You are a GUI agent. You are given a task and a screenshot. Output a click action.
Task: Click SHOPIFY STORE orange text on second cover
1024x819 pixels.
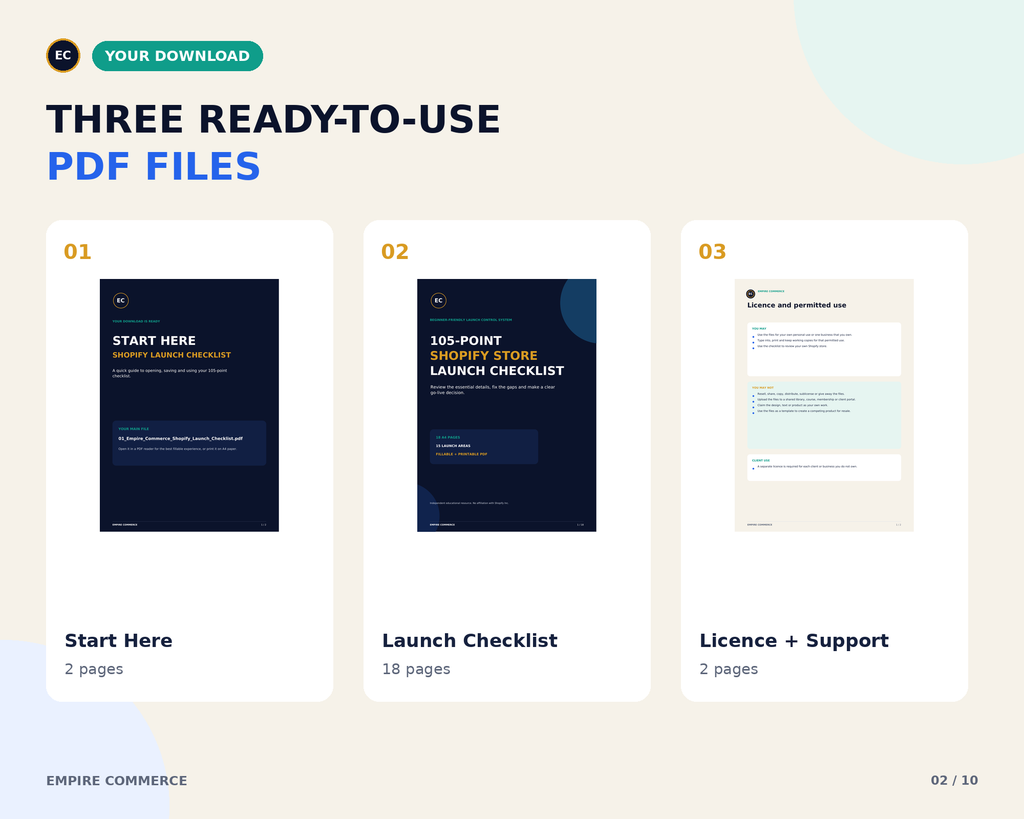483,355
